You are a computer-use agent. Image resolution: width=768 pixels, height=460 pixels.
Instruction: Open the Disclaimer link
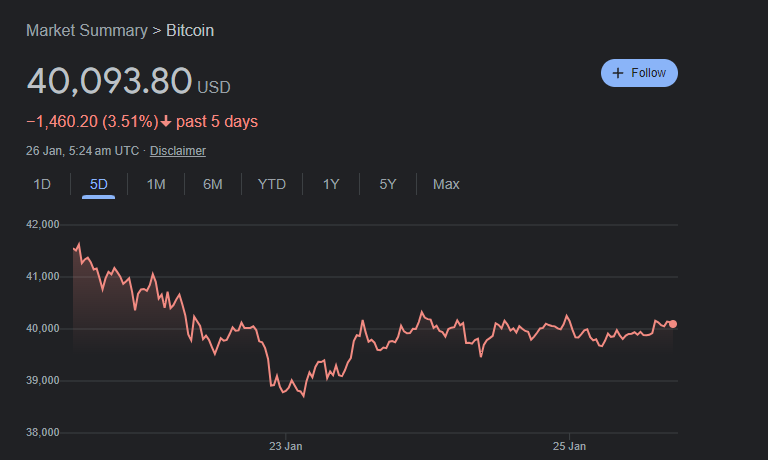pyautogui.click(x=178, y=151)
